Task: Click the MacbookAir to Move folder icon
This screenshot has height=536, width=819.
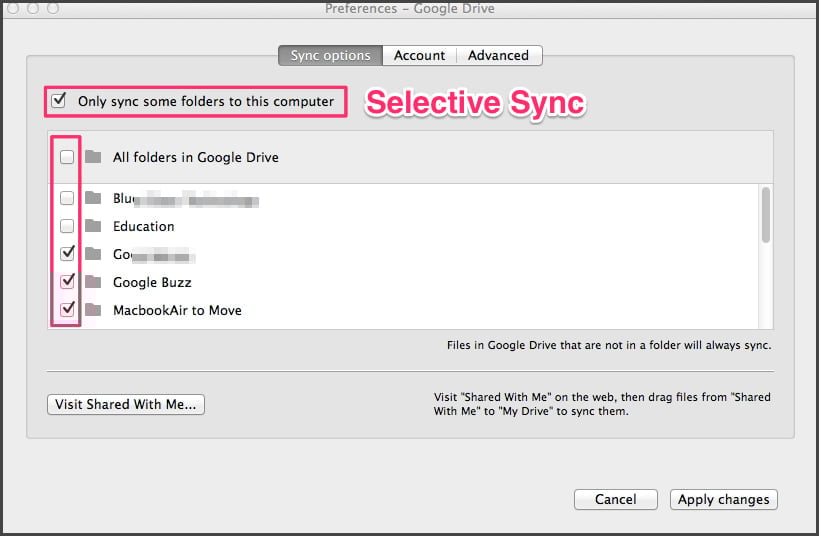Action: pyautogui.click(x=93, y=309)
